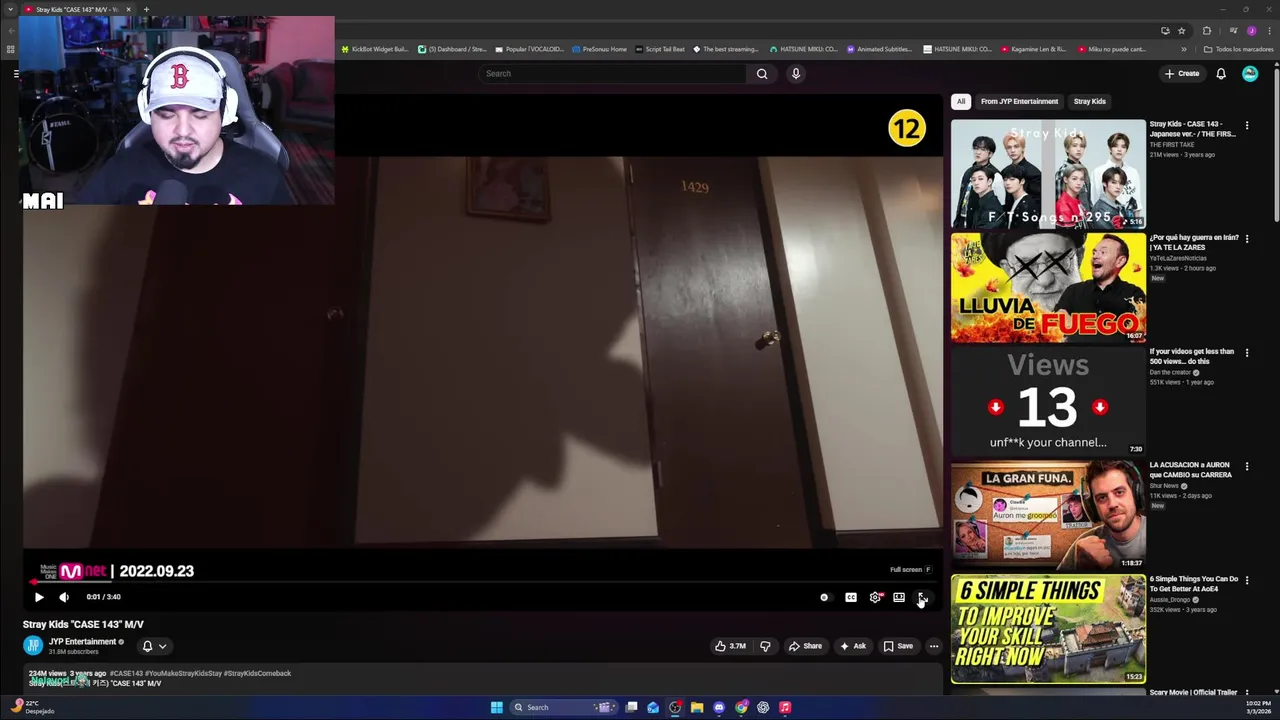This screenshot has height=720, width=1280.
Task: Open options menu for CASE 143 Japanese ver.
Action: click(1247, 125)
